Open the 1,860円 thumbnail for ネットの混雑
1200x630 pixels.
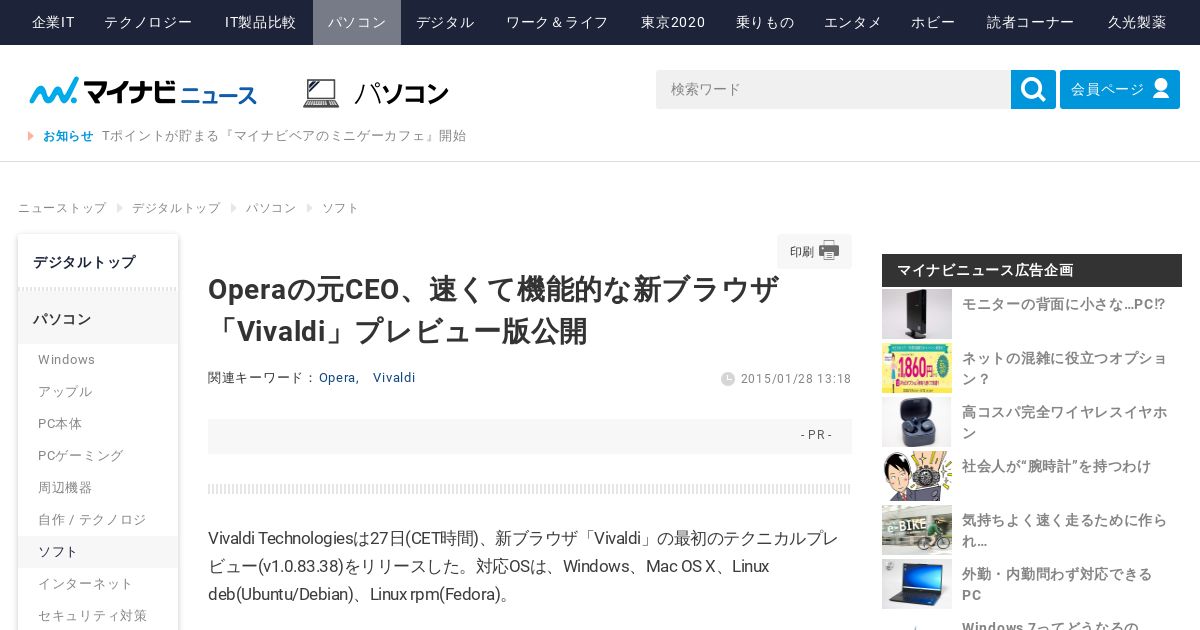(917, 368)
